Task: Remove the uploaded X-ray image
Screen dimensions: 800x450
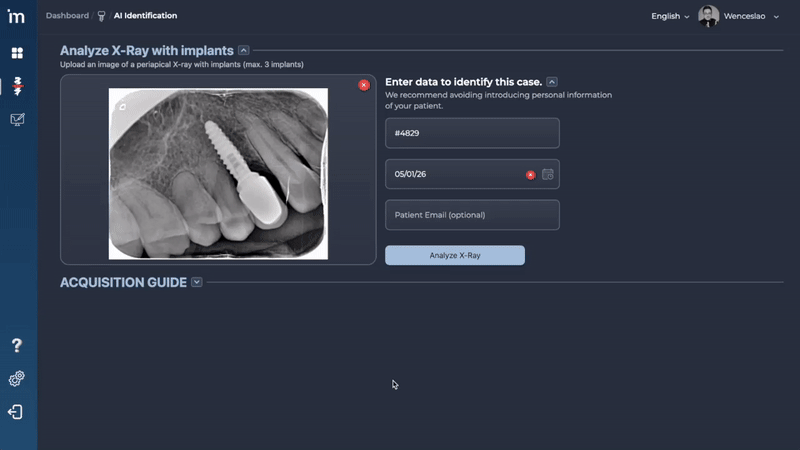Action: pyautogui.click(x=364, y=85)
